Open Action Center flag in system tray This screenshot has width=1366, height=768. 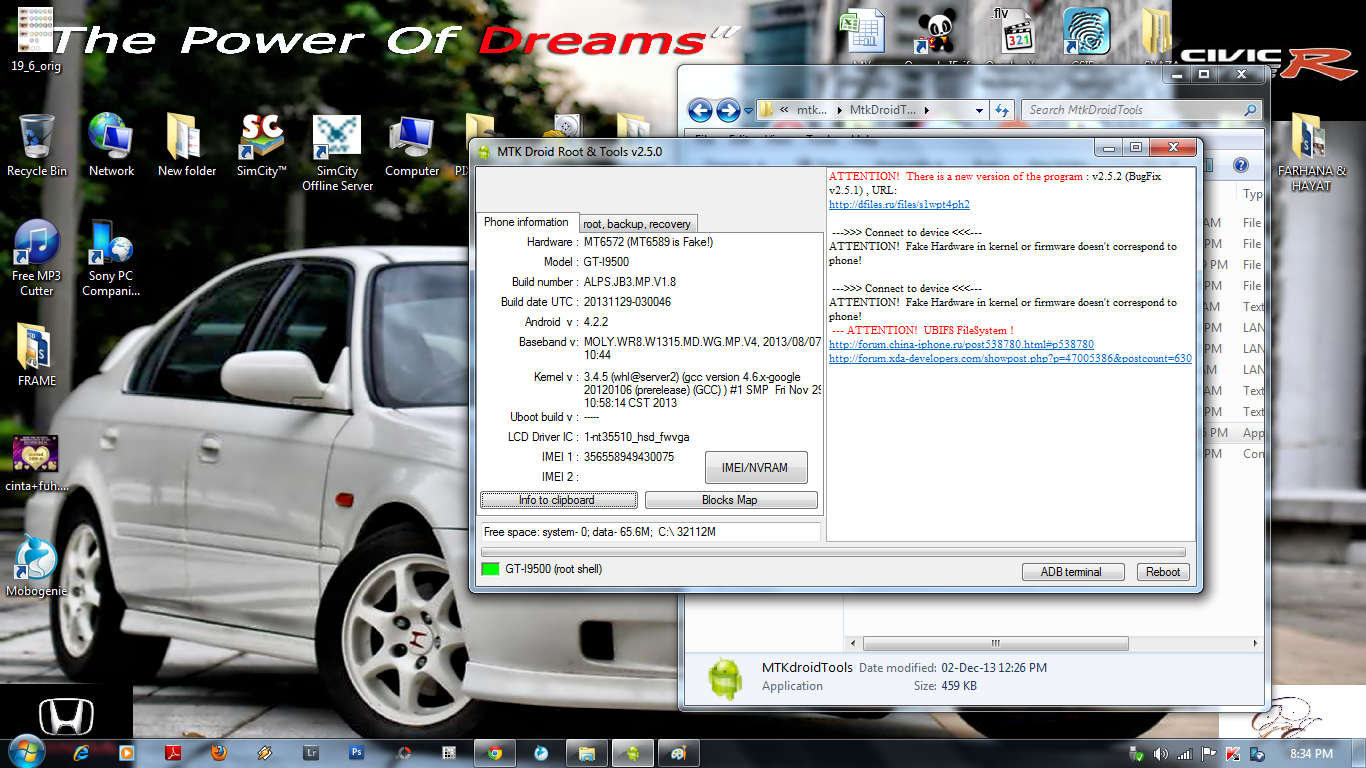[x=1209, y=753]
